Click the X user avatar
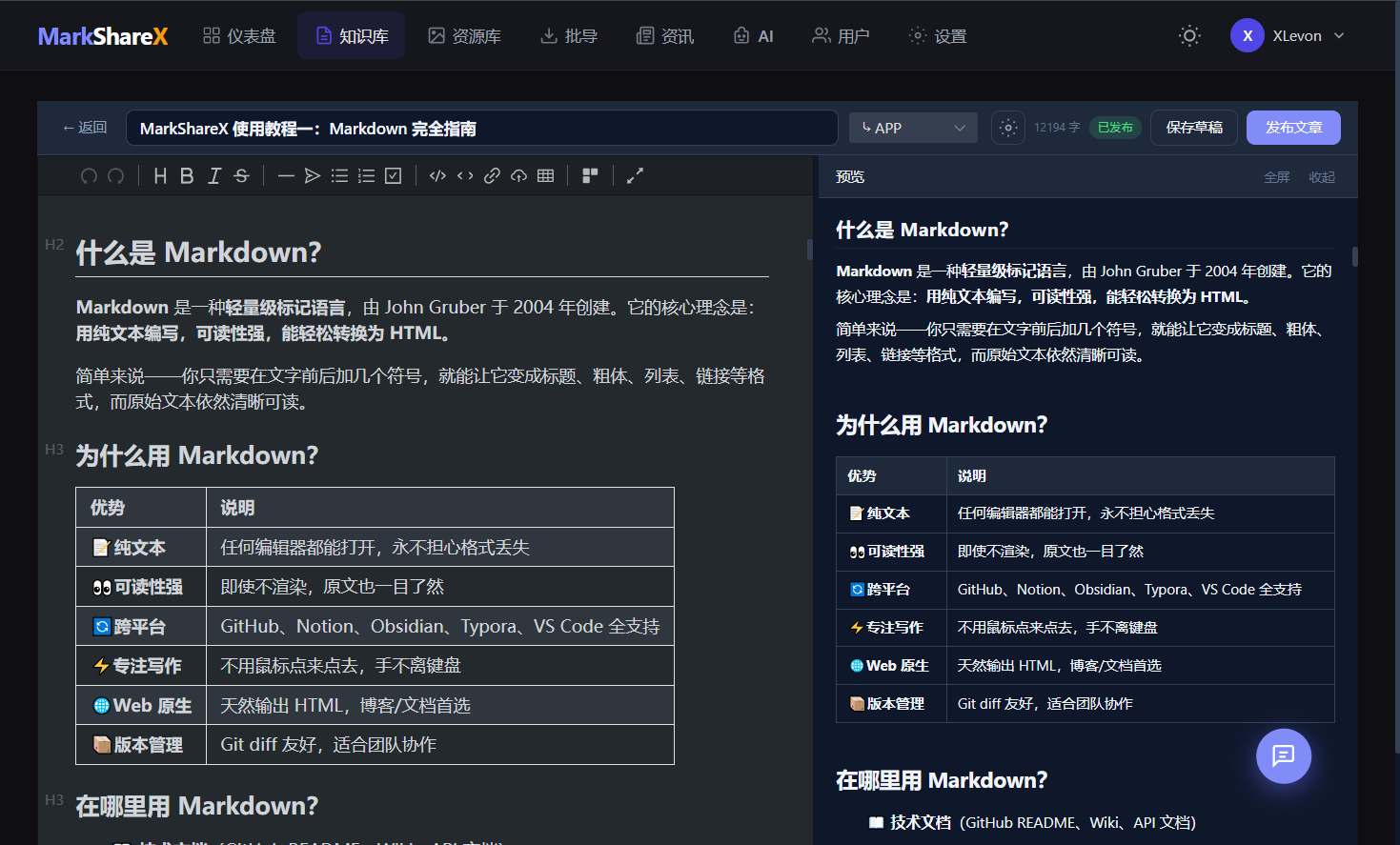1400x845 pixels. pos(1248,36)
